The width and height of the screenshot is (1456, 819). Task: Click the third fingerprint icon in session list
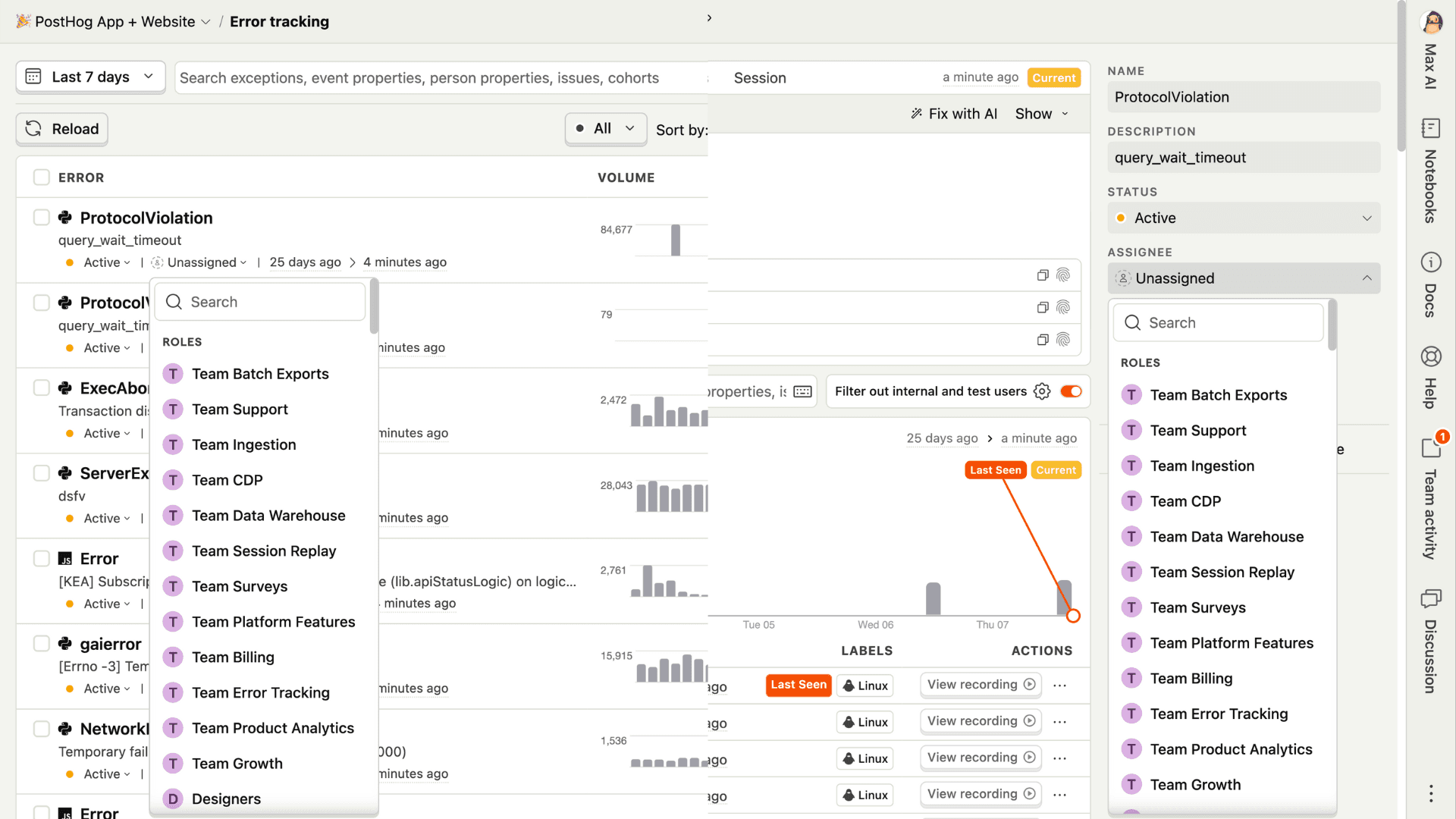(x=1063, y=340)
